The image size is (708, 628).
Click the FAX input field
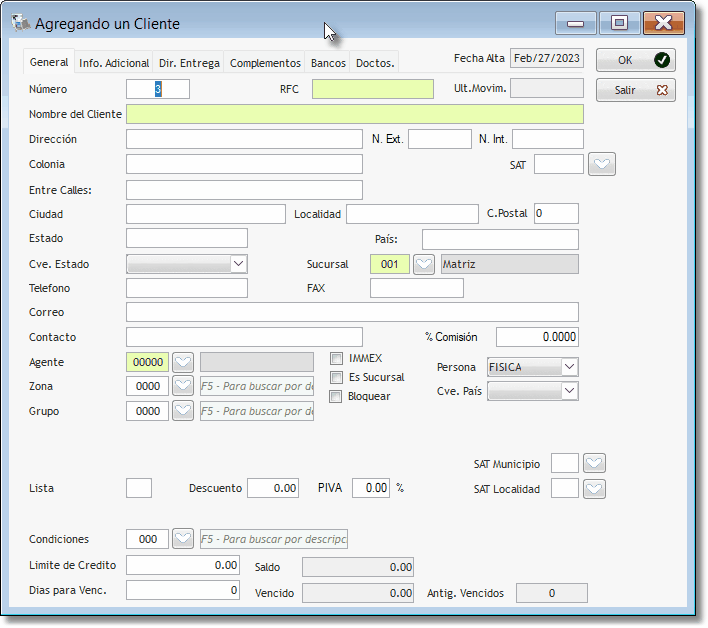[417, 288]
